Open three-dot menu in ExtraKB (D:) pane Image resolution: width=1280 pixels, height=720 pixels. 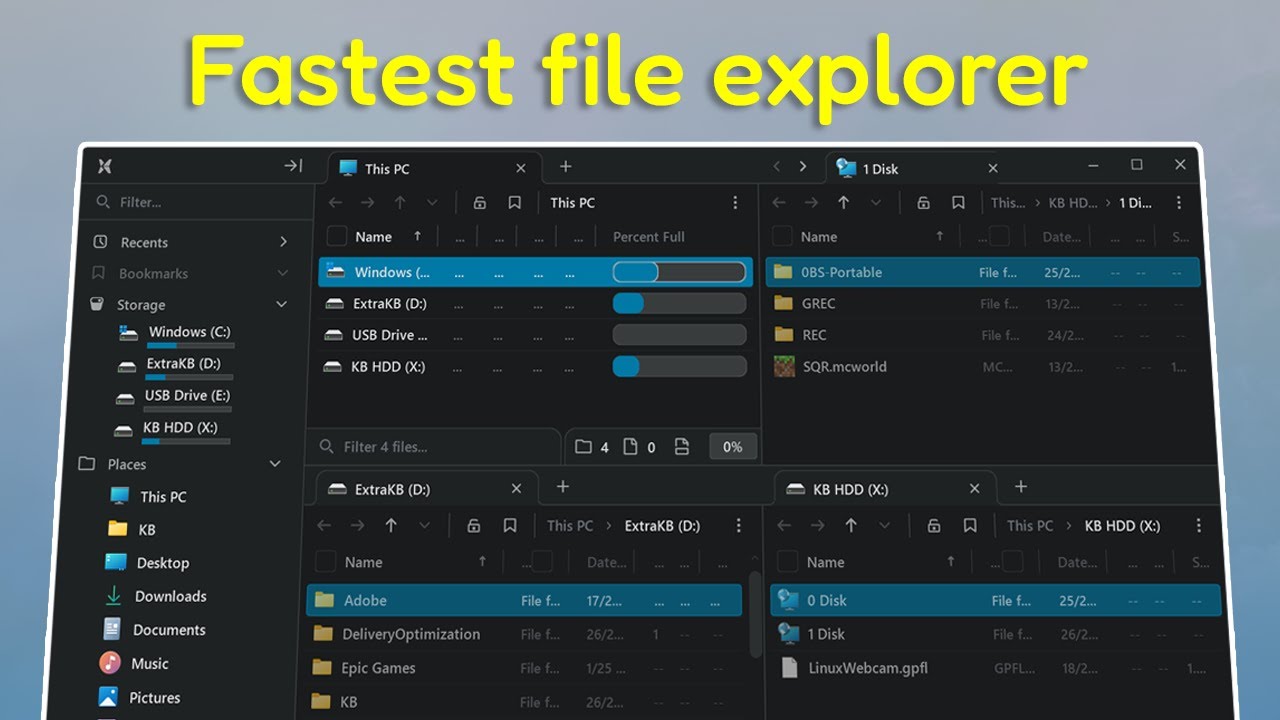click(739, 526)
